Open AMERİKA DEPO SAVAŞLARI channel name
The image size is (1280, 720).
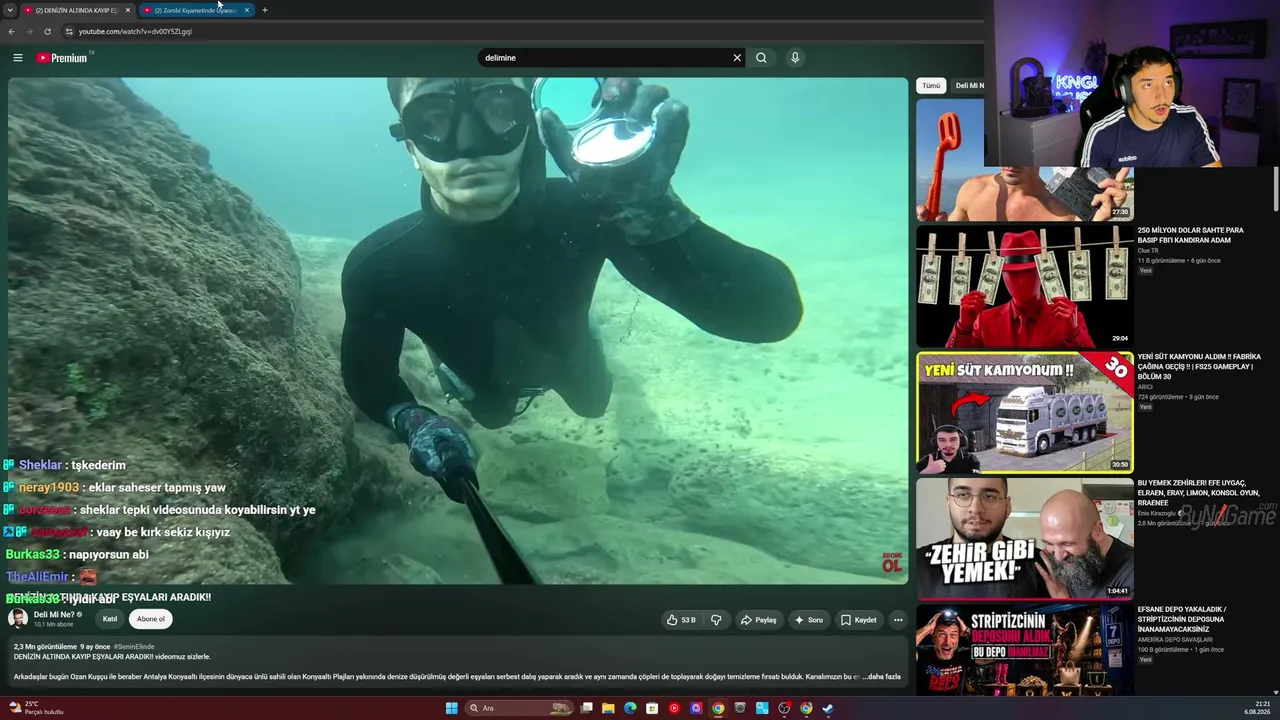(1175, 640)
